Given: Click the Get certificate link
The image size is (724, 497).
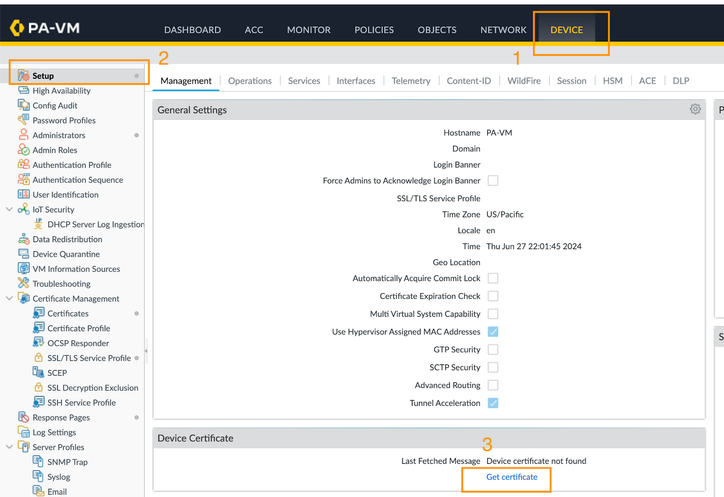Looking at the screenshot, I should point(511,477).
